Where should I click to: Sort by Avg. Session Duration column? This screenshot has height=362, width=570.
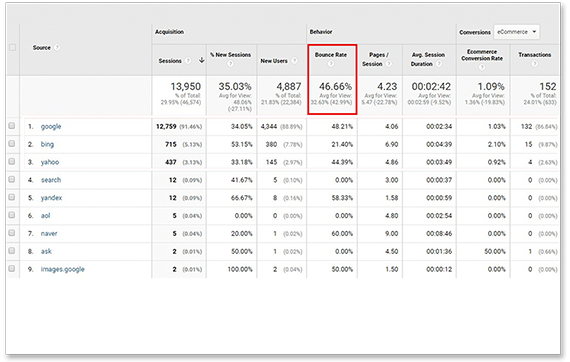[x=428, y=59]
